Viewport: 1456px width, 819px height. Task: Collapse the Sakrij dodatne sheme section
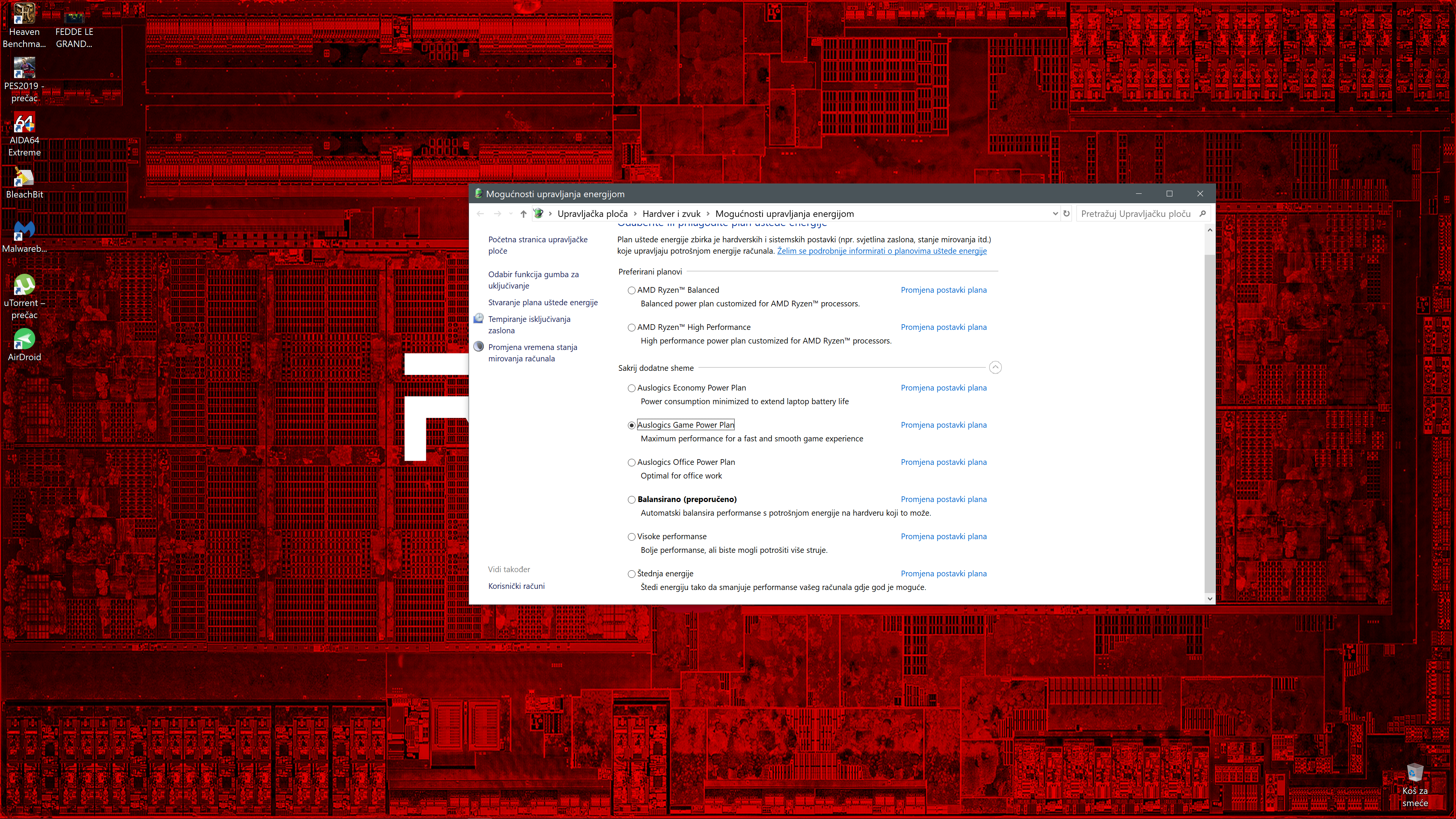[995, 368]
